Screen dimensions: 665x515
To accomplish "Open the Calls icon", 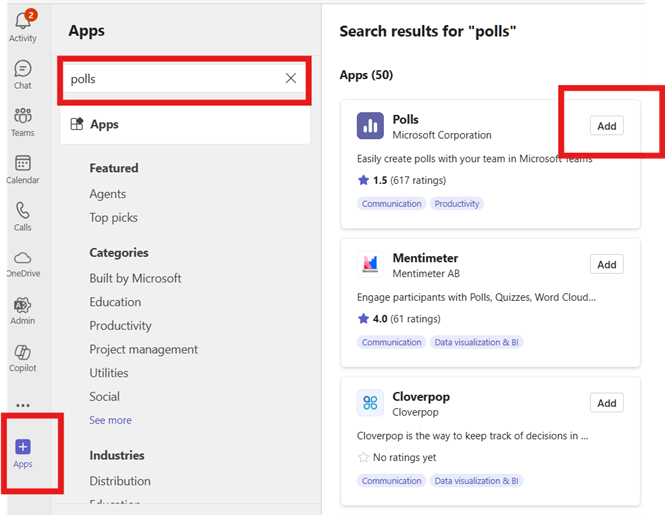I will point(22,212).
